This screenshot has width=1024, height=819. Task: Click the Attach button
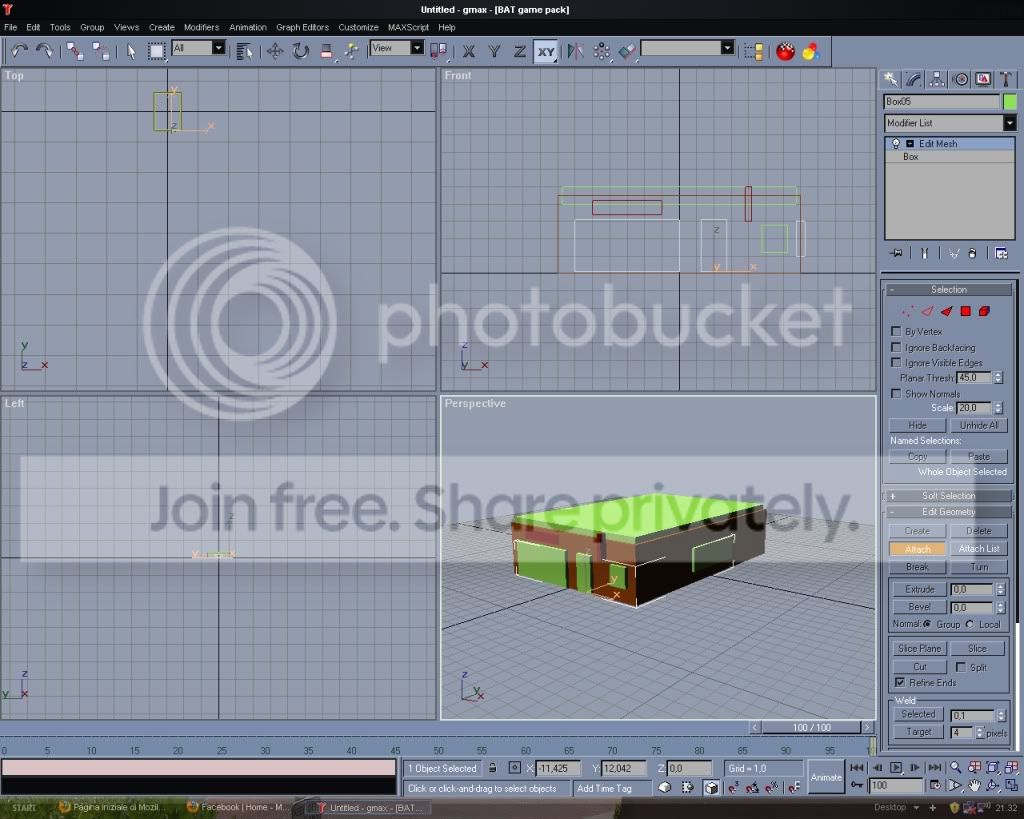click(918, 549)
